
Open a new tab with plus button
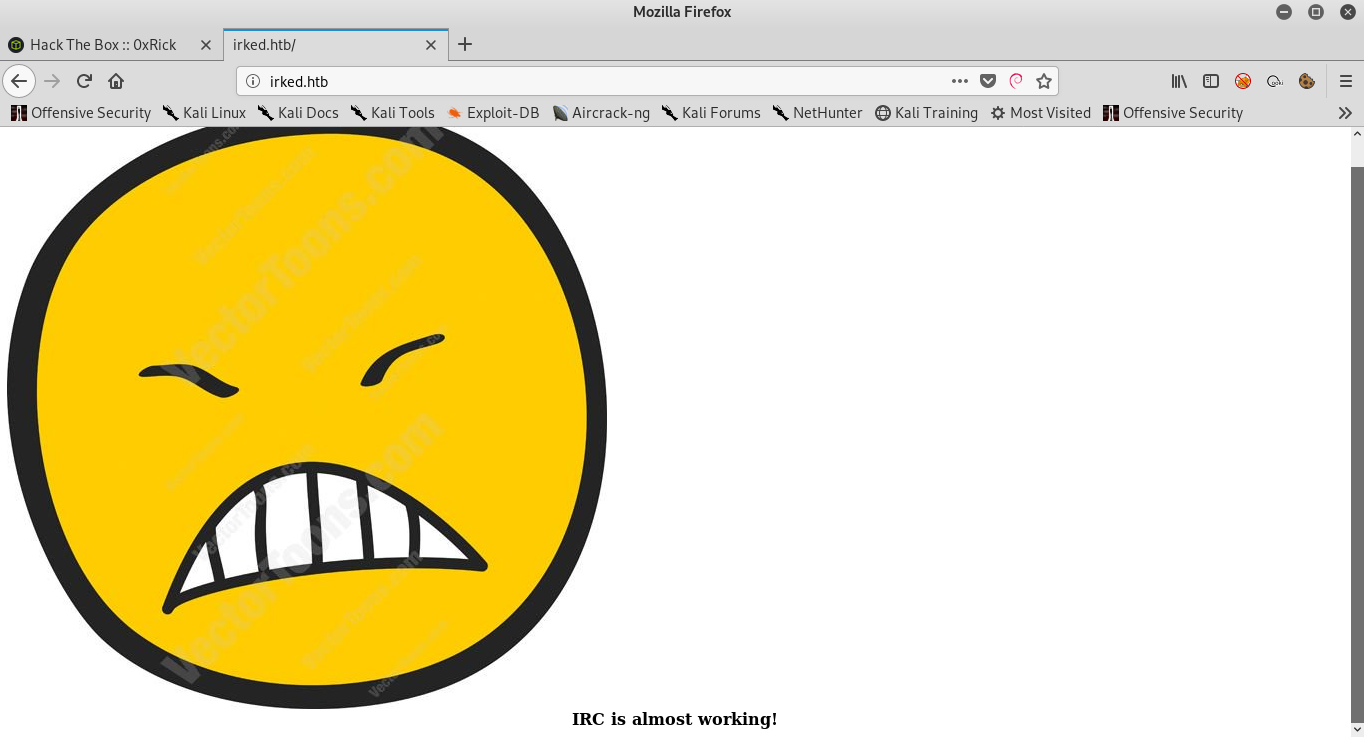point(465,44)
